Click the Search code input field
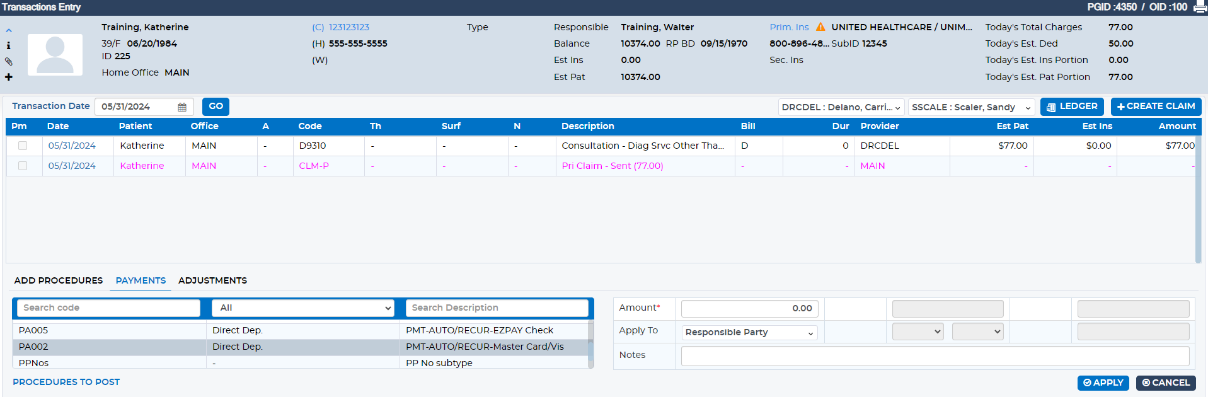The width and height of the screenshot is (1208, 397). click(109, 308)
